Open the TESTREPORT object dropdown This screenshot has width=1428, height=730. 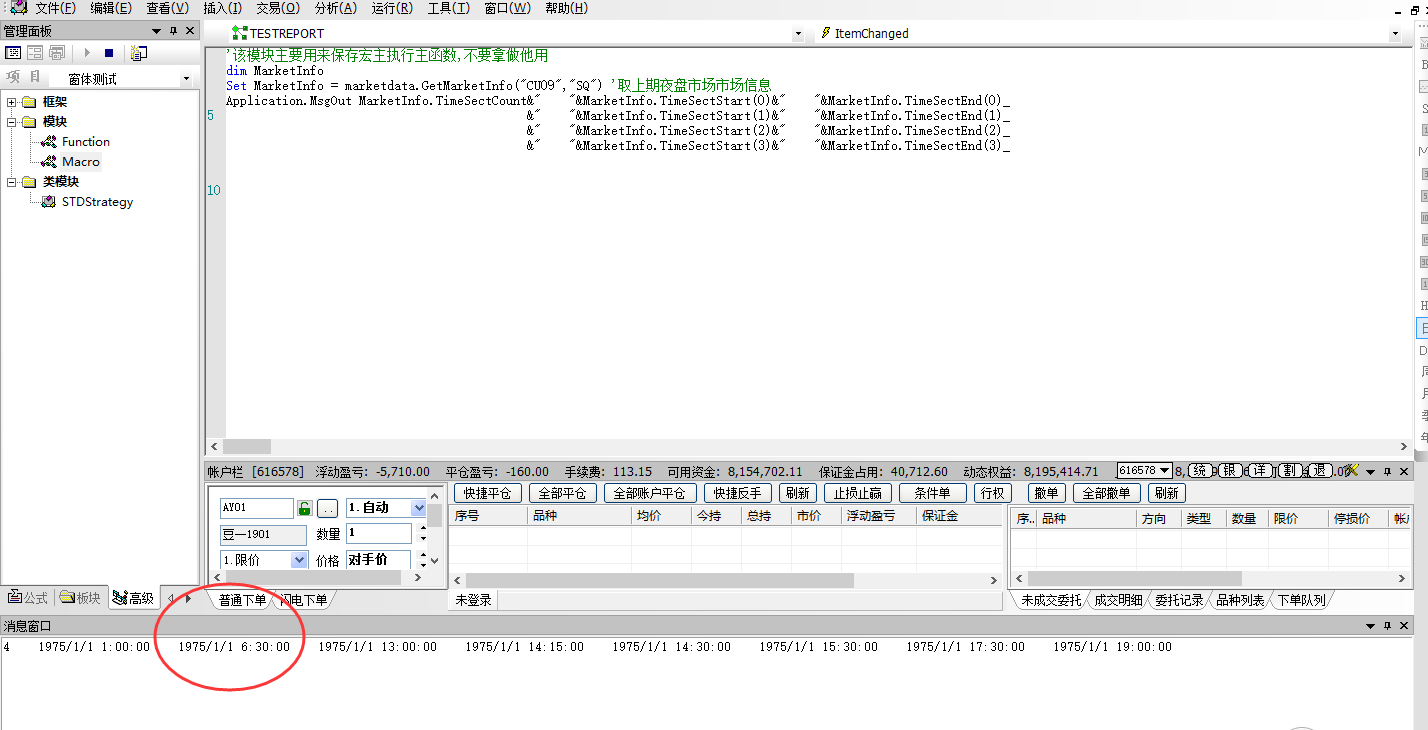coord(797,33)
